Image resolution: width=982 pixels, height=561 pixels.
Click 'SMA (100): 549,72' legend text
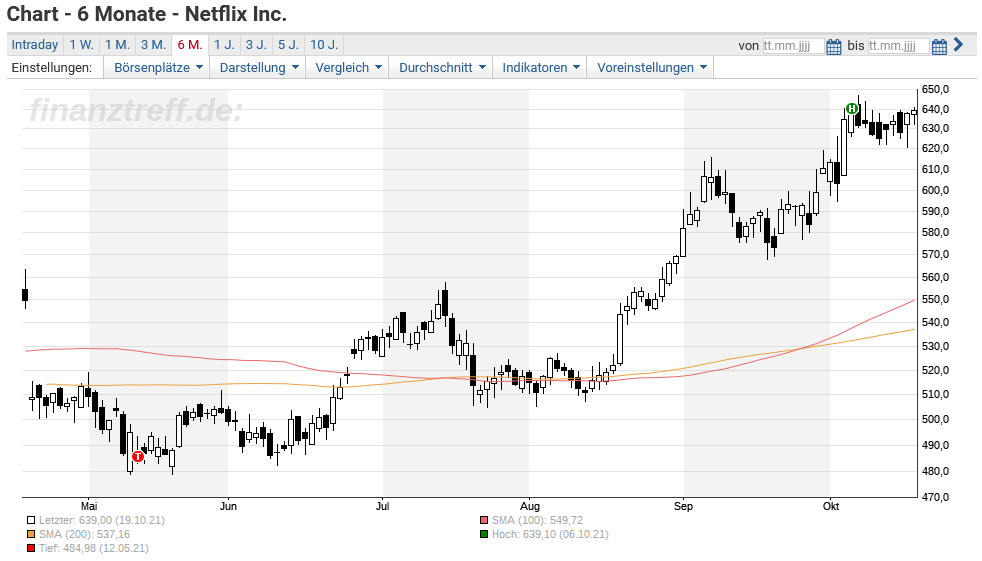pyautogui.click(x=537, y=520)
